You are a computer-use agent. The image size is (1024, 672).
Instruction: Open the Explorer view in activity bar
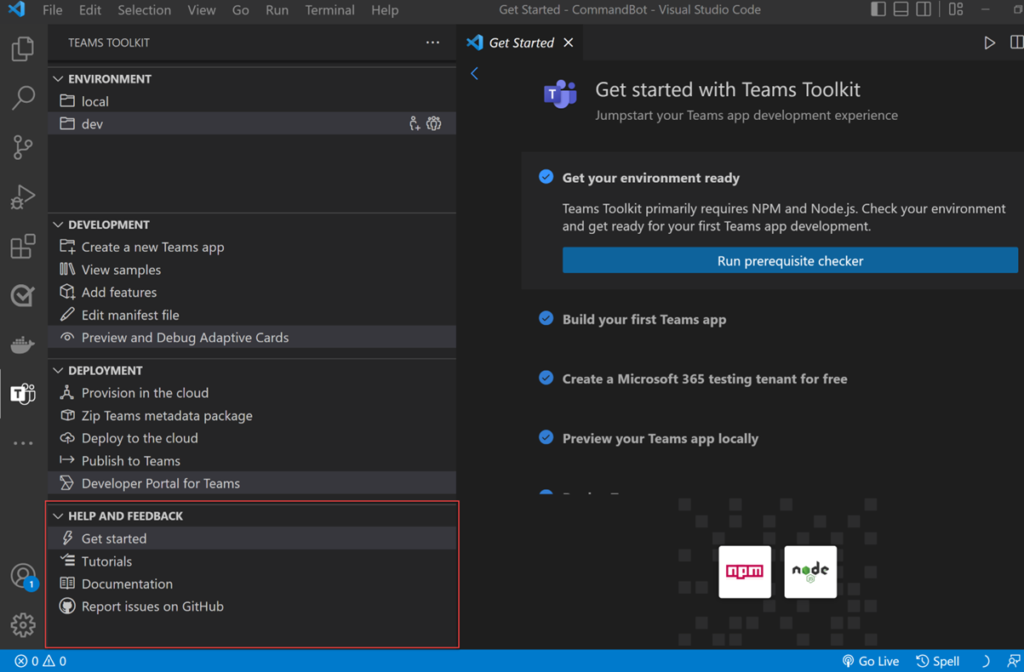pos(22,50)
